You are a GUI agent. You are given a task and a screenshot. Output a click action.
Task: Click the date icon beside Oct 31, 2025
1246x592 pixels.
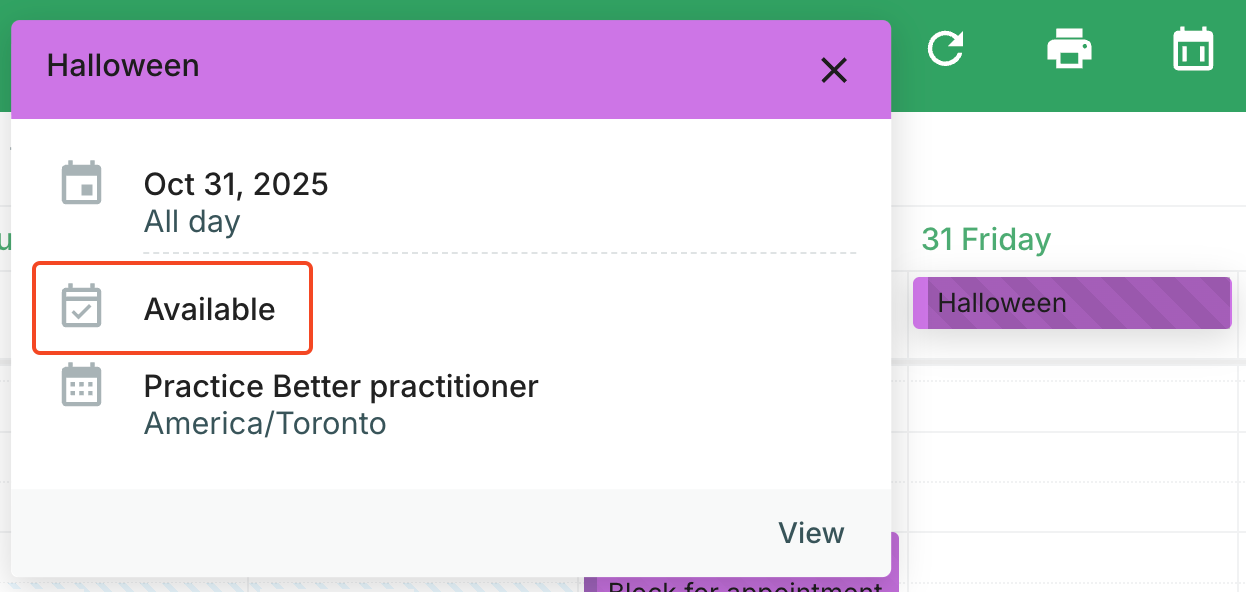(82, 184)
